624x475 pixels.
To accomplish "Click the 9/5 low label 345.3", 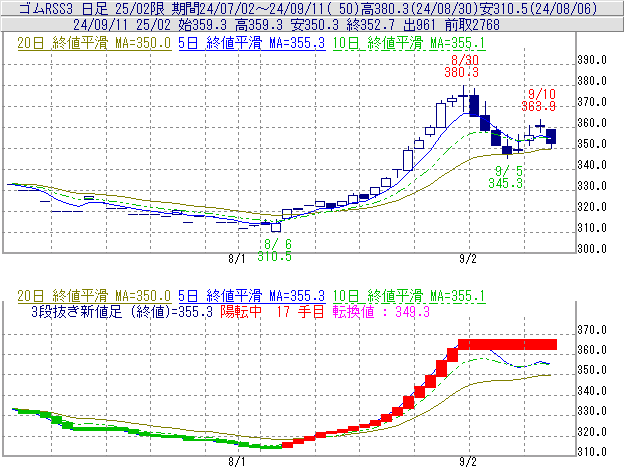I will [505, 183].
